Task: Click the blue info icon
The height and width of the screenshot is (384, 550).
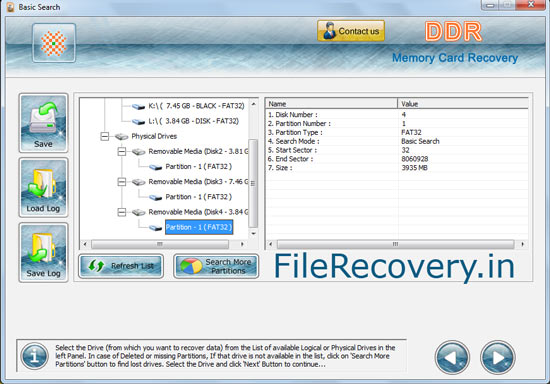Action: [34, 356]
